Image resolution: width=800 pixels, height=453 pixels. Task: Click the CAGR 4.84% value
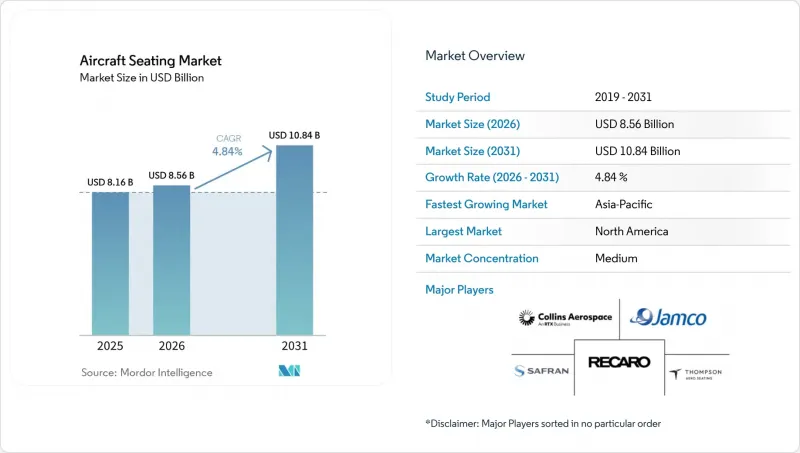228,152
